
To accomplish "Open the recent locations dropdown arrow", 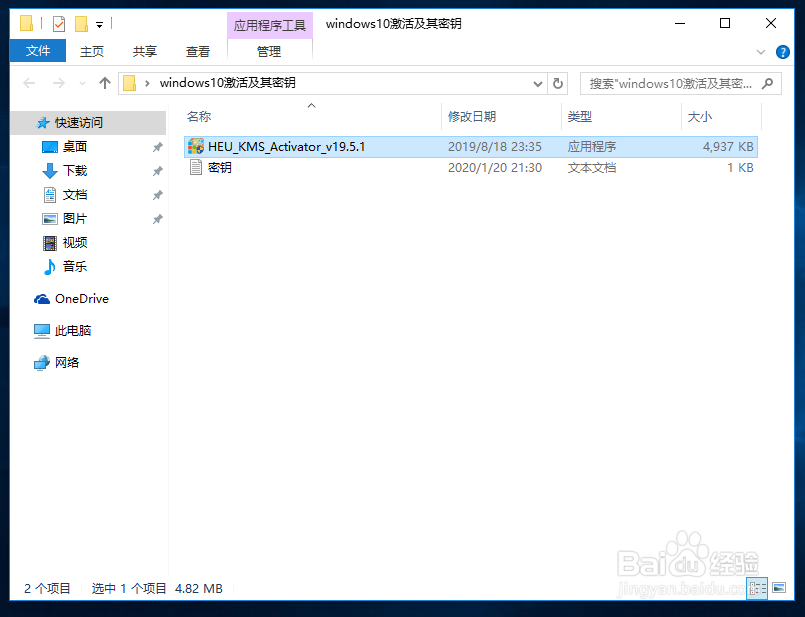I will [82, 83].
